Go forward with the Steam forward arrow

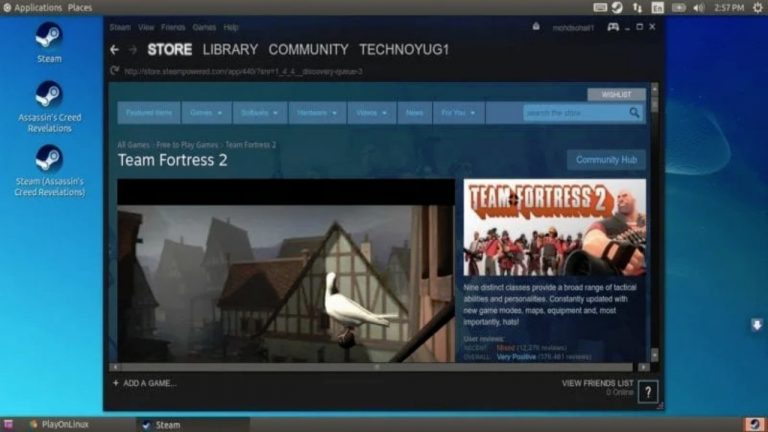point(133,49)
